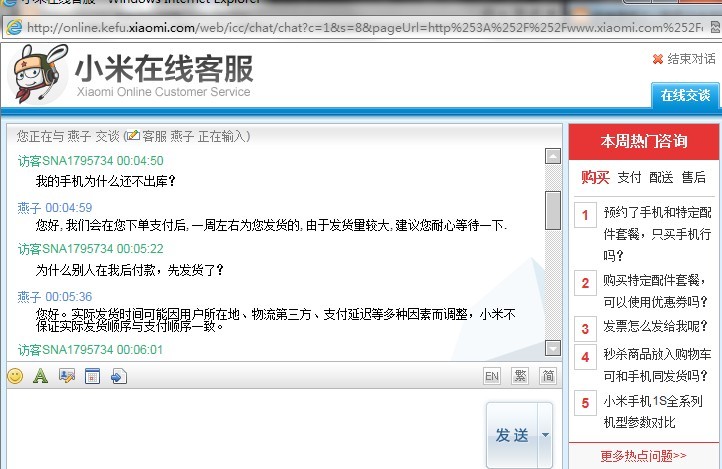722x469 pixels.
Task: Switch input language to EN
Action: click(x=492, y=376)
